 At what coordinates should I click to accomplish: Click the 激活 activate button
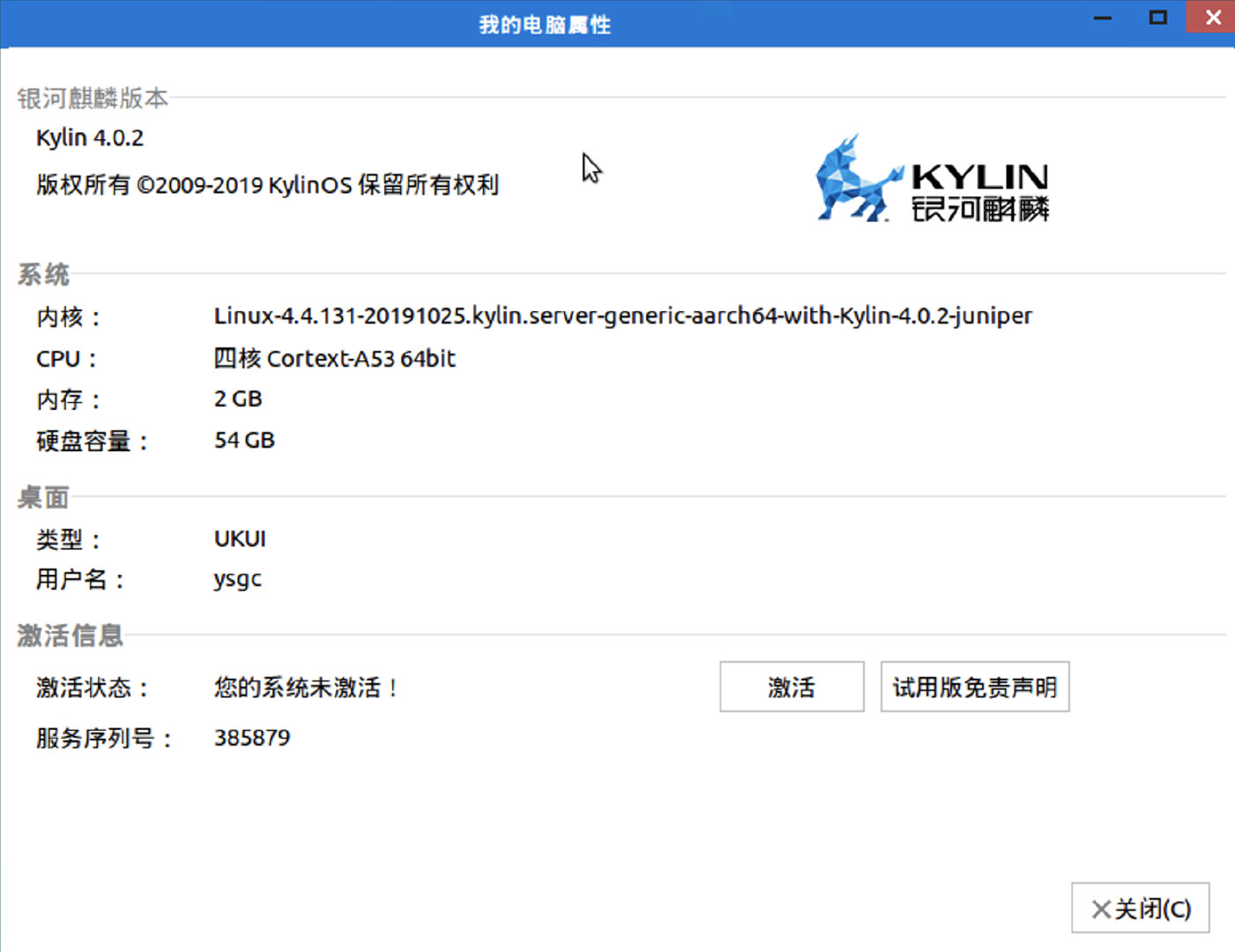coord(792,687)
